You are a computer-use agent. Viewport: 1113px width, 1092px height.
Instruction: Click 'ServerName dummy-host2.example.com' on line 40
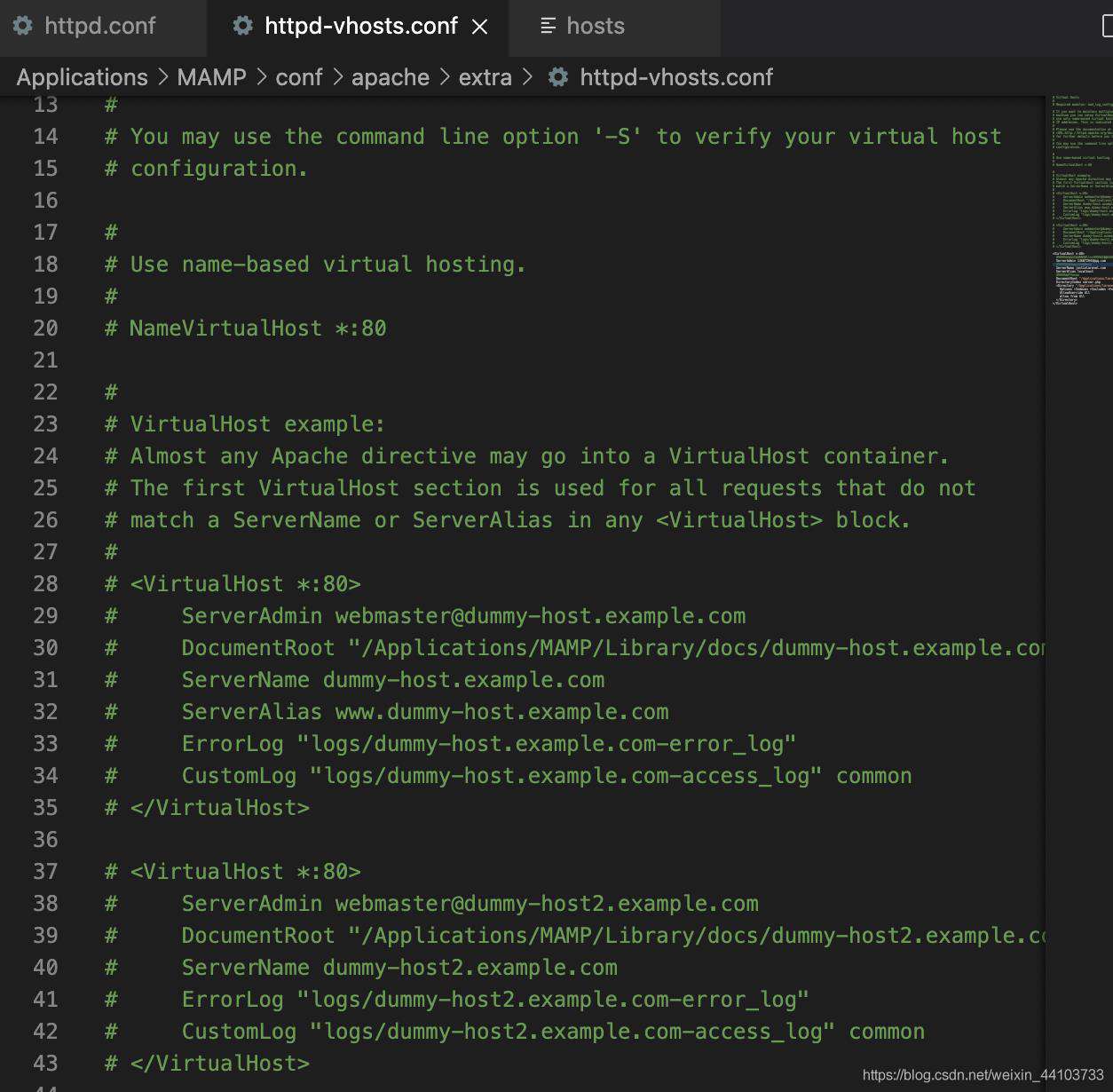click(x=399, y=968)
